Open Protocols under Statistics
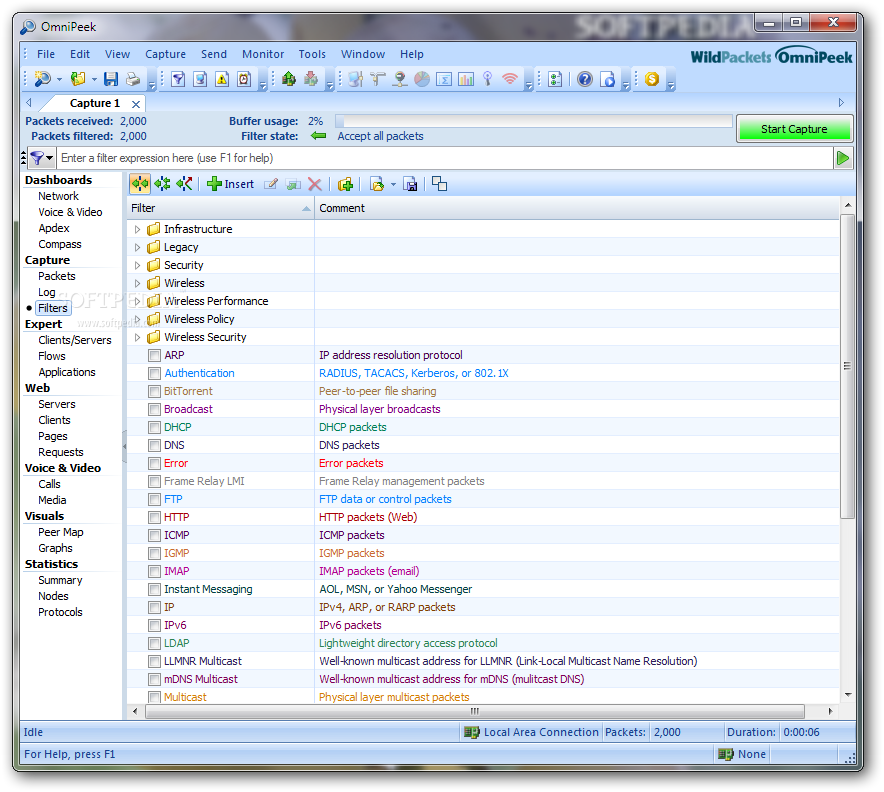Viewport: 884px width, 792px height. click(x=60, y=612)
